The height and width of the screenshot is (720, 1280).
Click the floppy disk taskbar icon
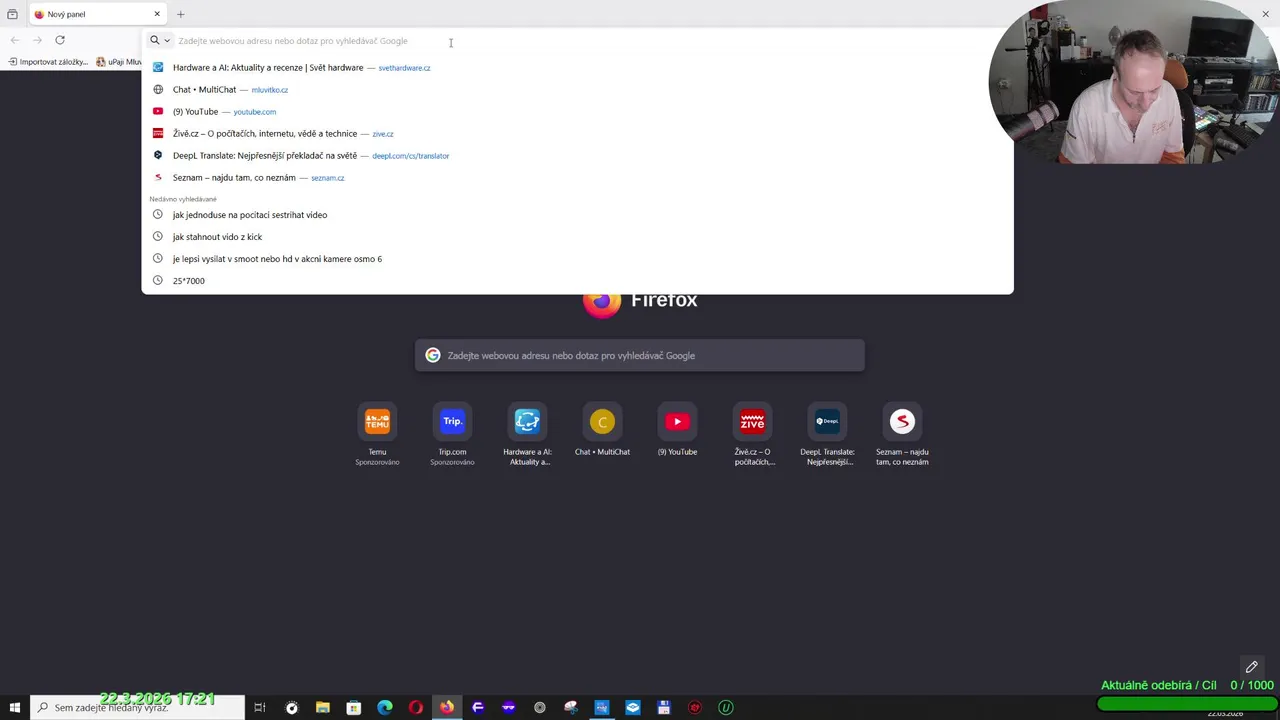664,708
